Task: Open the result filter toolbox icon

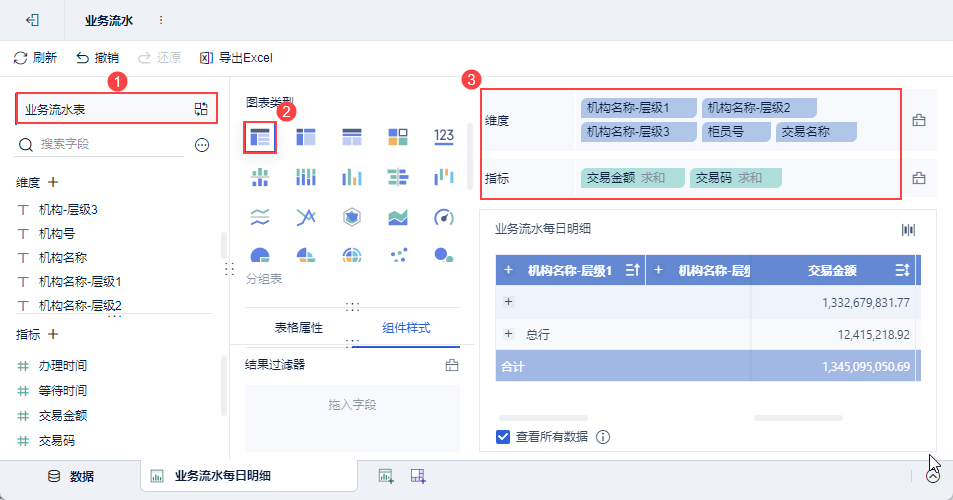Action: [x=451, y=365]
